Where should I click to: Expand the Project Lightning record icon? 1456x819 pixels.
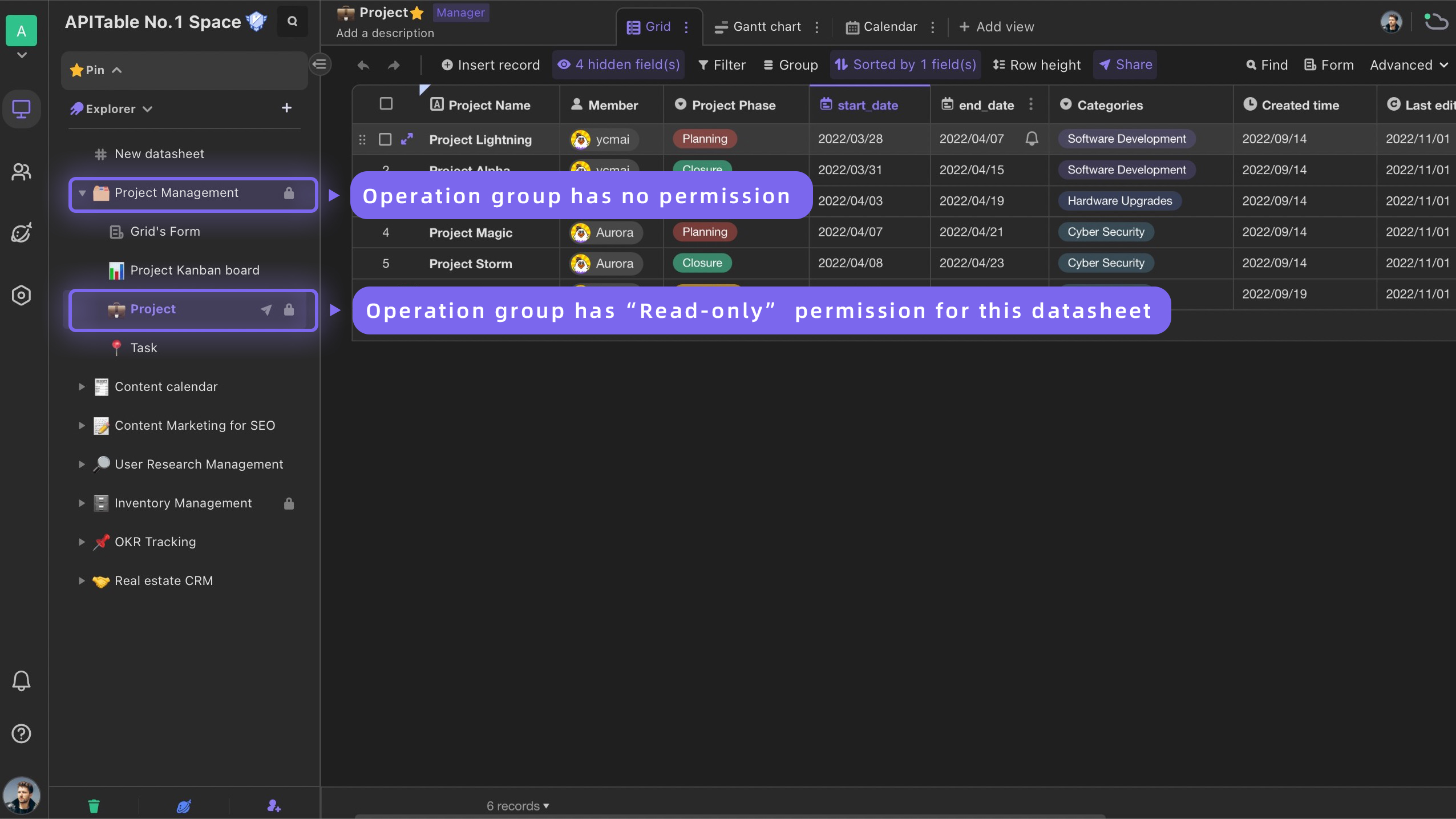pyautogui.click(x=407, y=139)
